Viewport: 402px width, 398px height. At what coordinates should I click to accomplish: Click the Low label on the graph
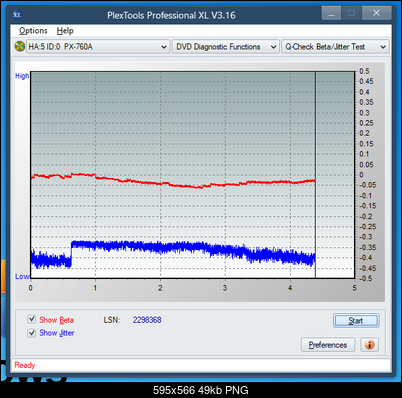point(22,276)
